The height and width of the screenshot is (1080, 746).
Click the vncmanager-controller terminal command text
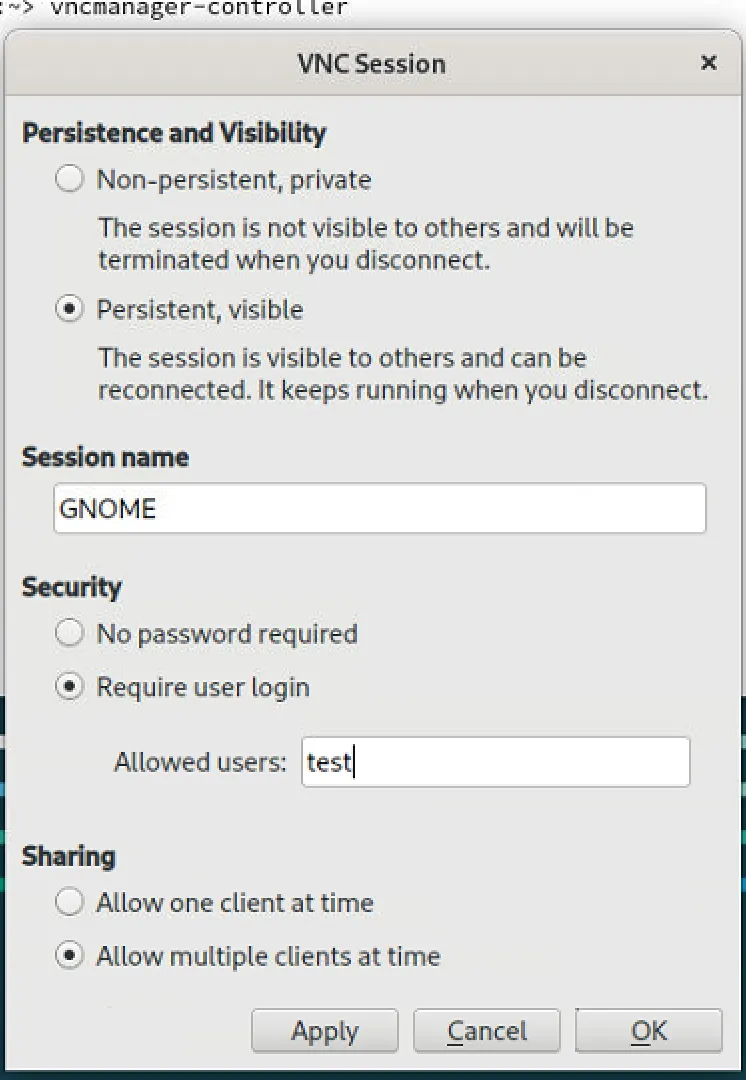[x=199, y=8]
